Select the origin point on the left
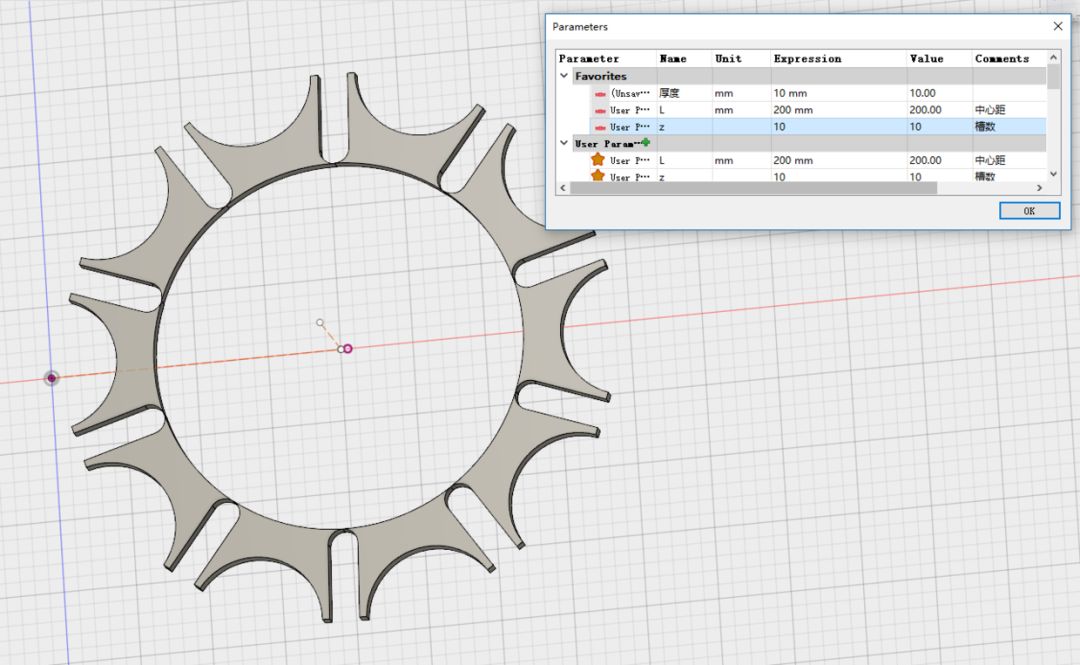The height and width of the screenshot is (665, 1080). click(51, 378)
